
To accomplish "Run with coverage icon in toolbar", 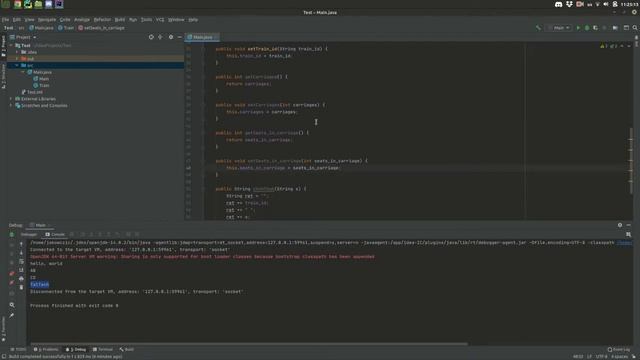I will 596,28.
